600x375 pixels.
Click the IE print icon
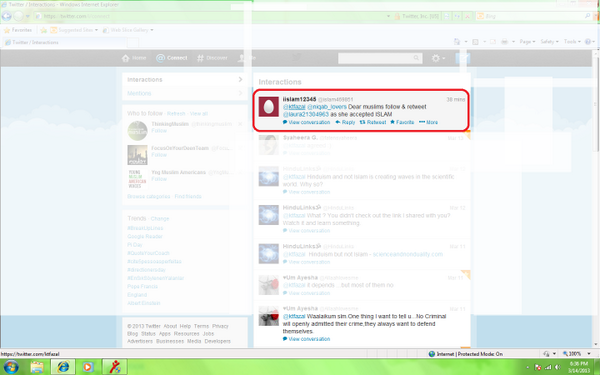tap(504, 42)
